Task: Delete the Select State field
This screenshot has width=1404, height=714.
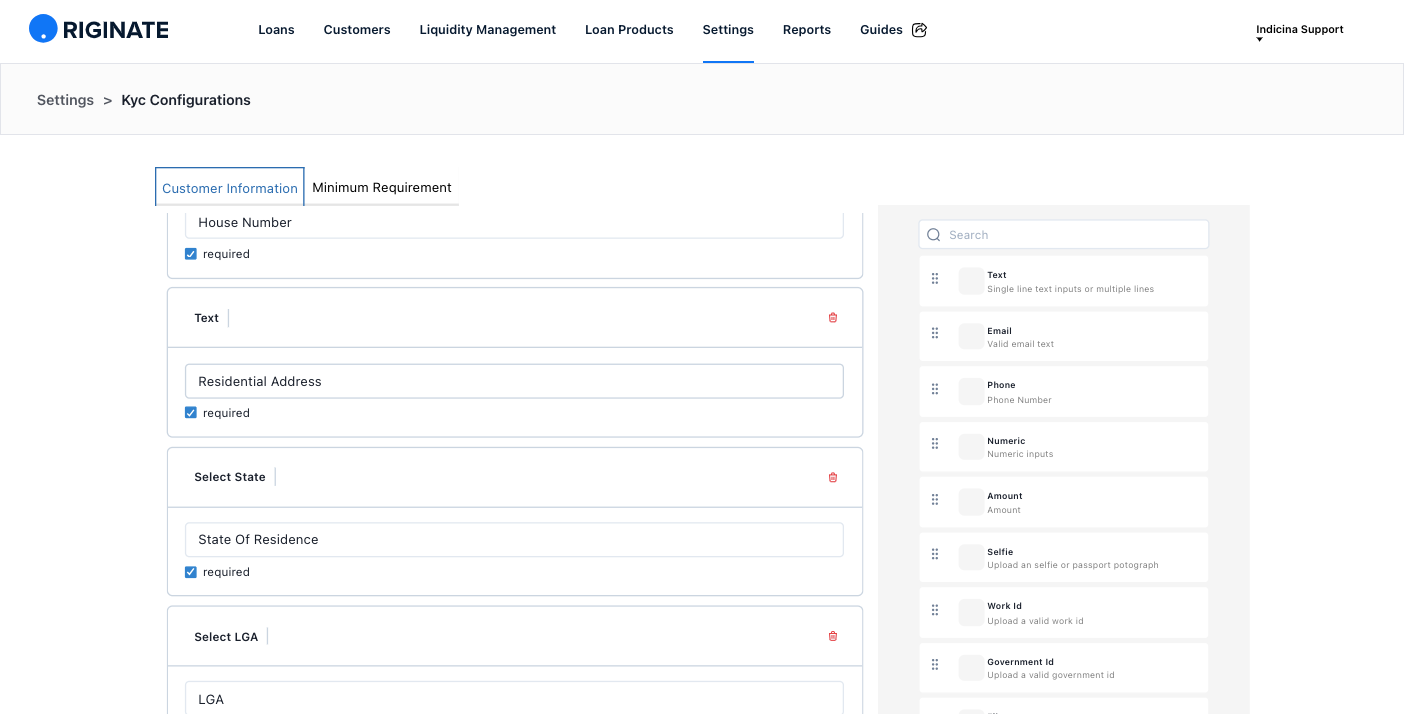Action: click(833, 477)
